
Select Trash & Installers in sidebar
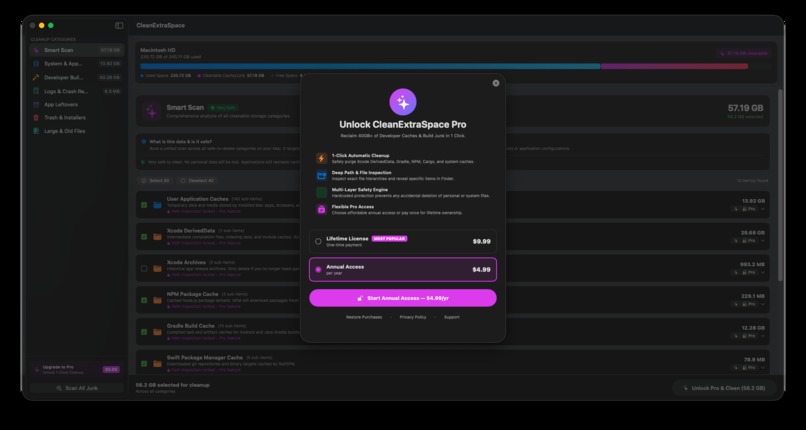(77, 118)
